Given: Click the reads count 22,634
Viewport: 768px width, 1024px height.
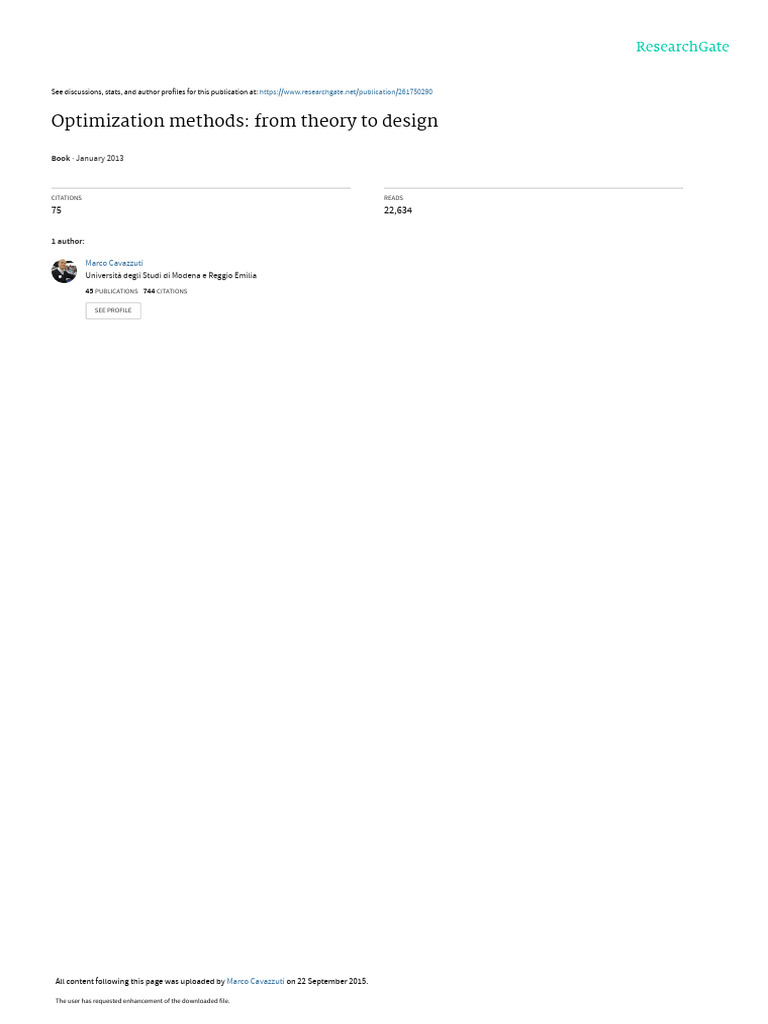Looking at the screenshot, I should click(398, 210).
